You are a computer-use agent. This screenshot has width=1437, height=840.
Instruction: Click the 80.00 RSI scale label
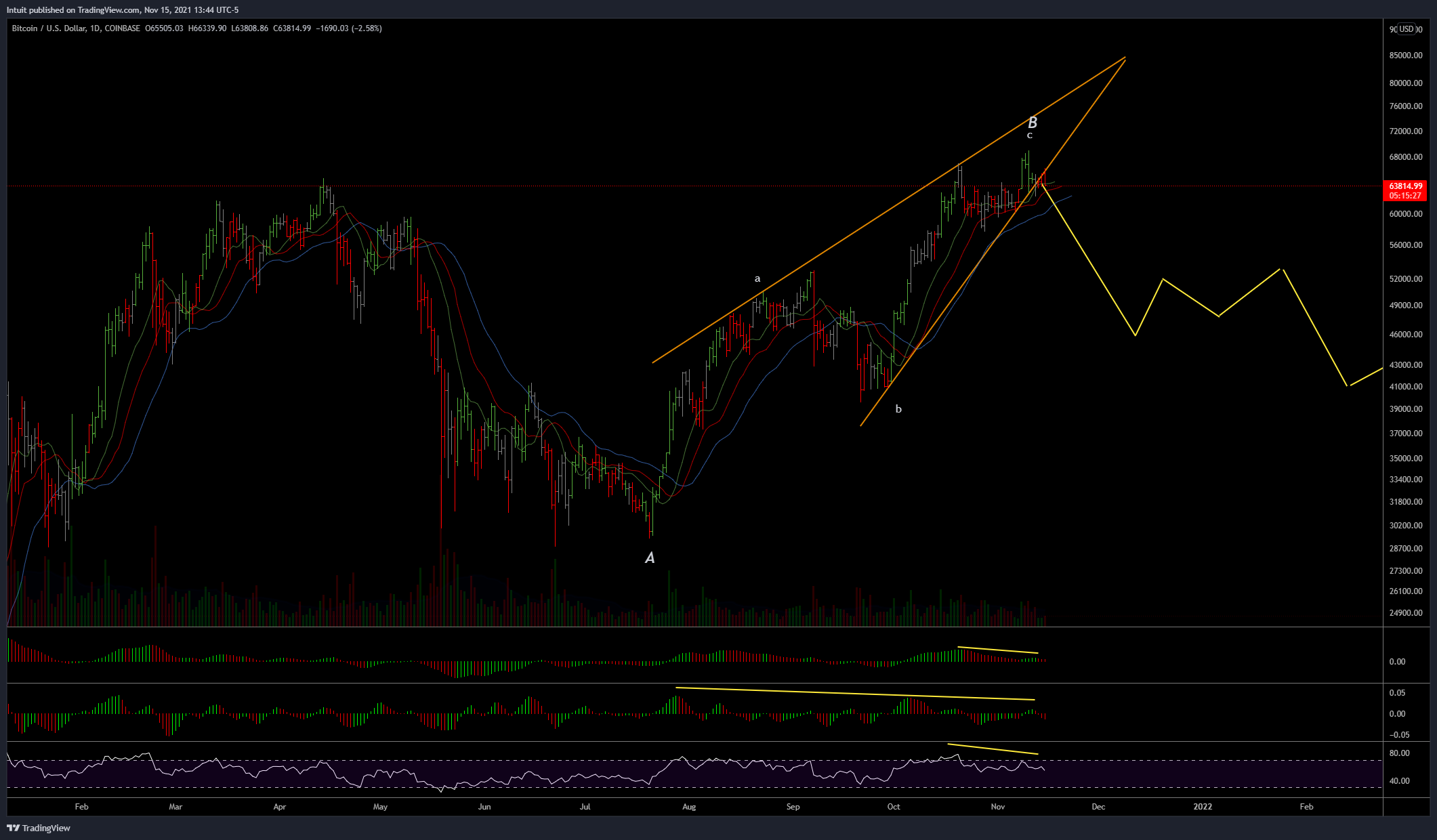click(x=1399, y=753)
